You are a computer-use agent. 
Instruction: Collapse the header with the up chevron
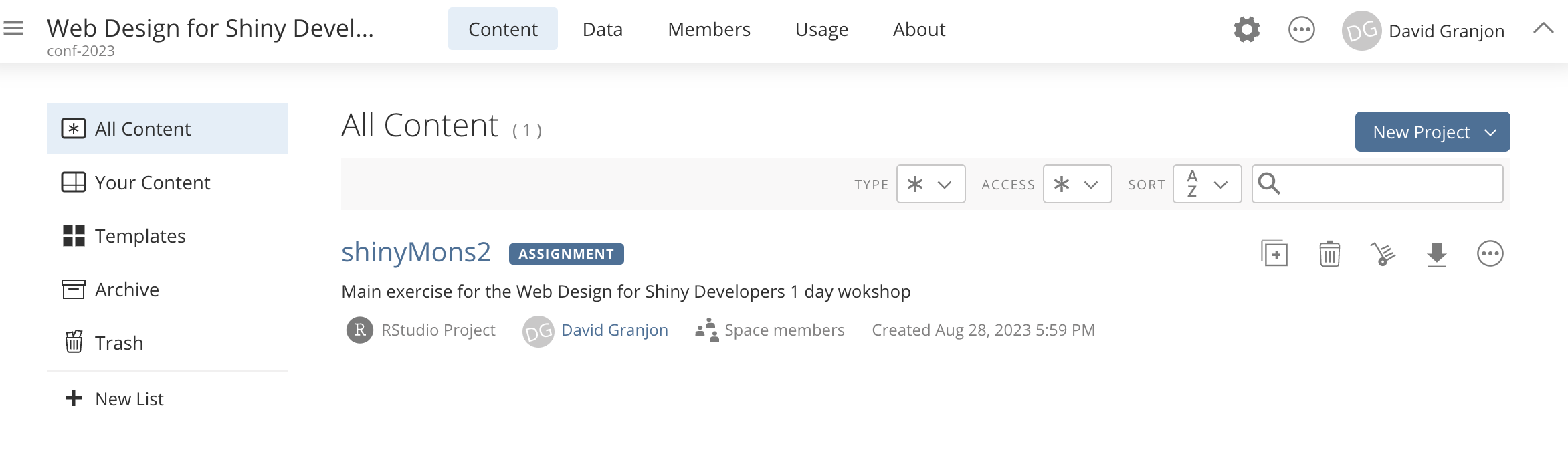[1543, 28]
